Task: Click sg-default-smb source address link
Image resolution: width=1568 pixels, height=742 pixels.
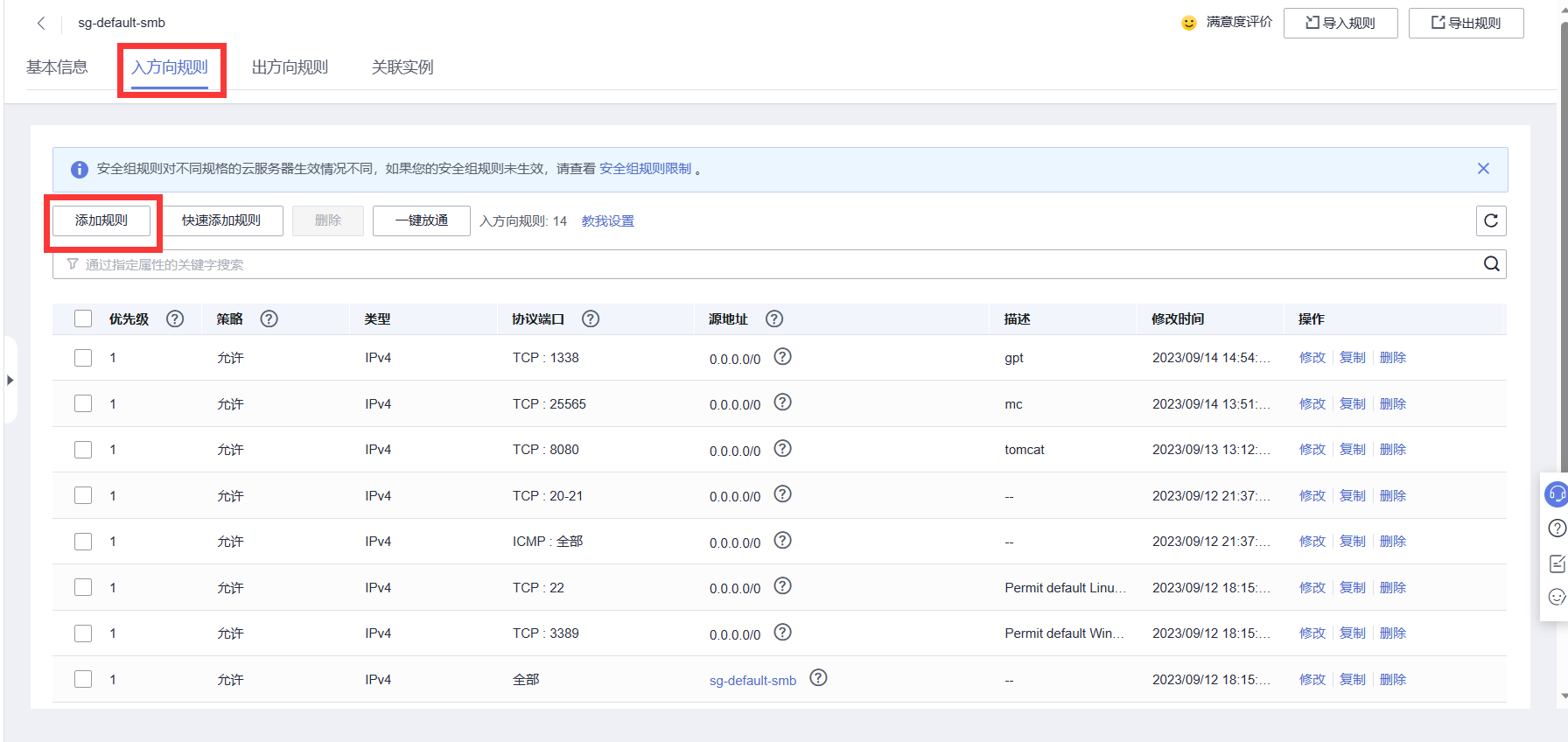Action: (x=752, y=681)
